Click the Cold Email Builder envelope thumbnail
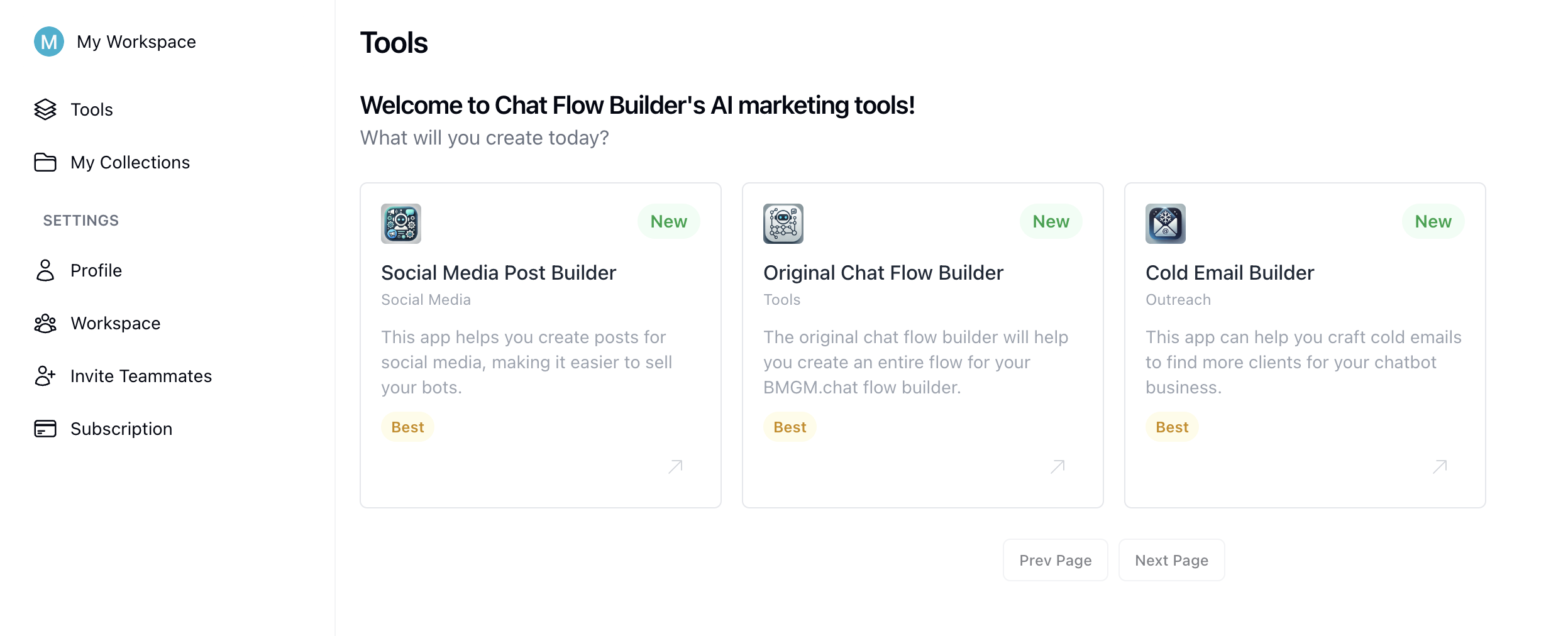Image resolution: width=1568 pixels, height=636 pixels. pyautogui.click(x=1166, y=224)
